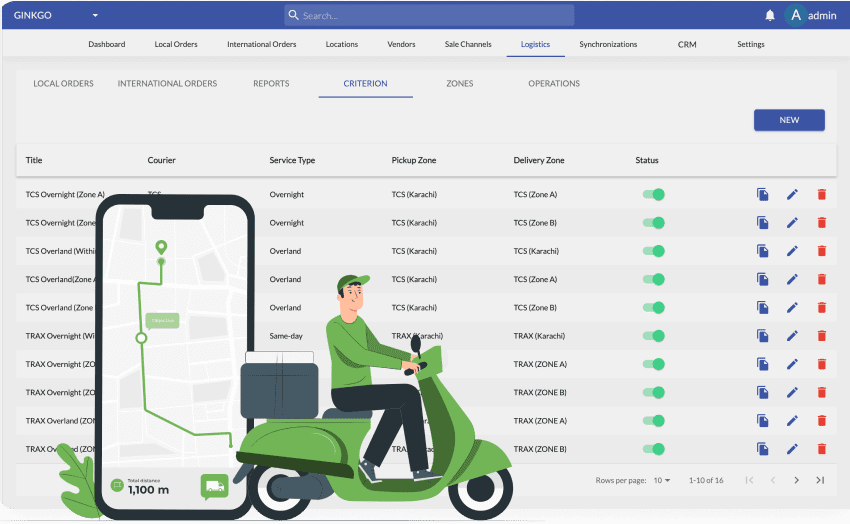
Task: Delete the TCS (Karachi) delivery zone row
Action: pyautogui.click(x=822, y=251)
